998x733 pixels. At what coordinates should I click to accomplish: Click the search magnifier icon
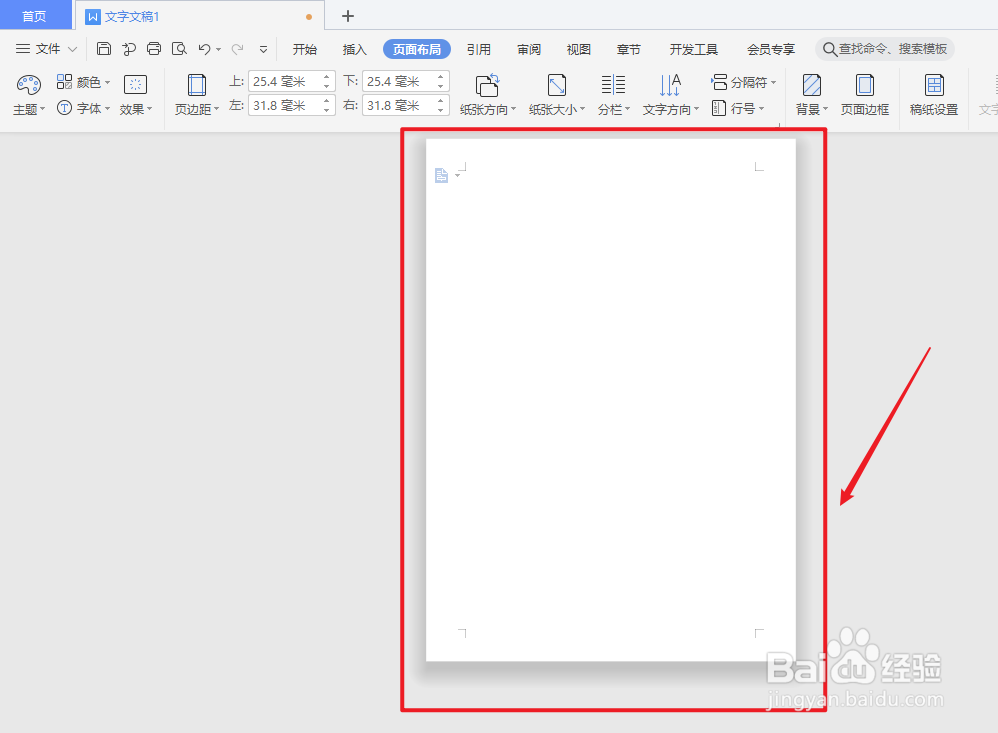point(829,49)
